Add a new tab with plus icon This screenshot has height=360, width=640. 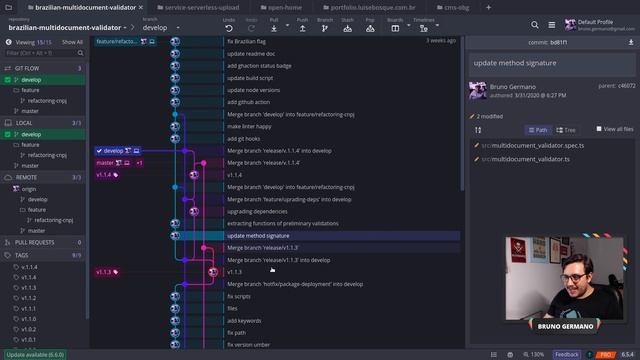click(x=488, y=7)
